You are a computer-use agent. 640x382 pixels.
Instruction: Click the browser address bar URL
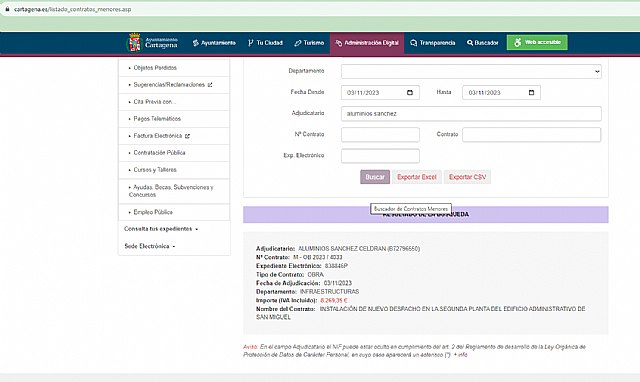click(x=73, y=9)
